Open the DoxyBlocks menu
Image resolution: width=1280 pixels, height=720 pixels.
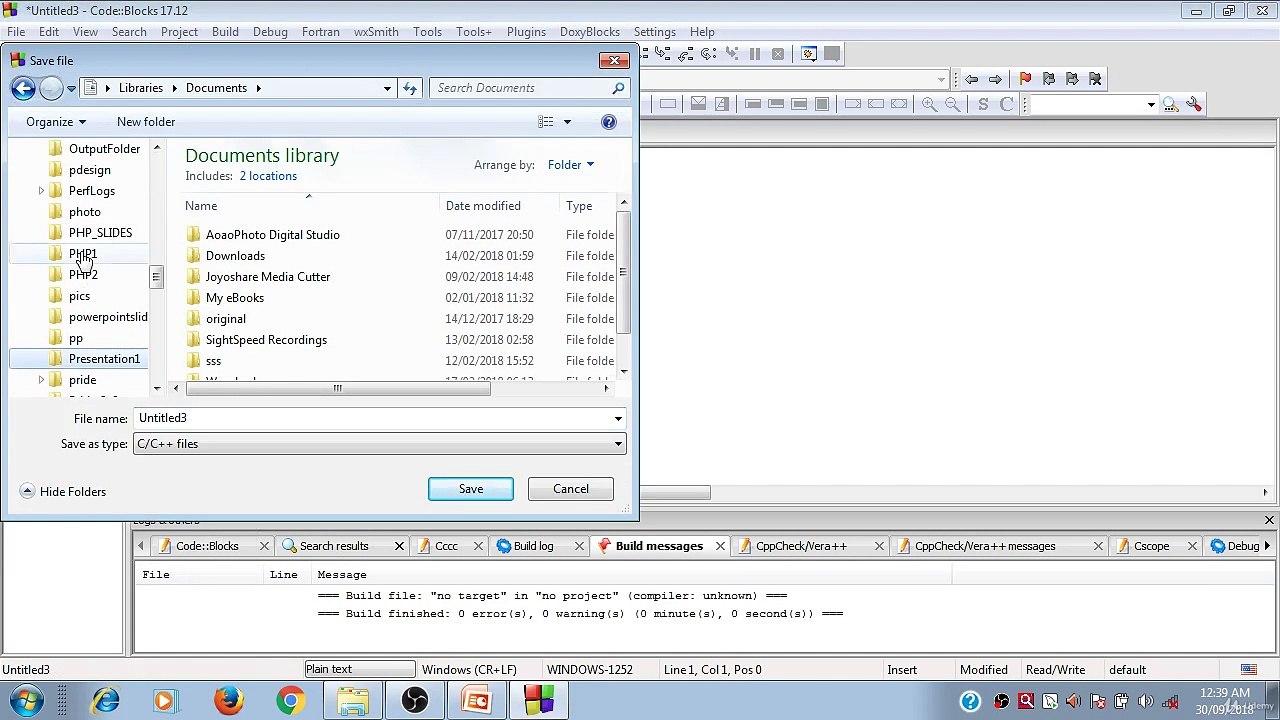590,32
